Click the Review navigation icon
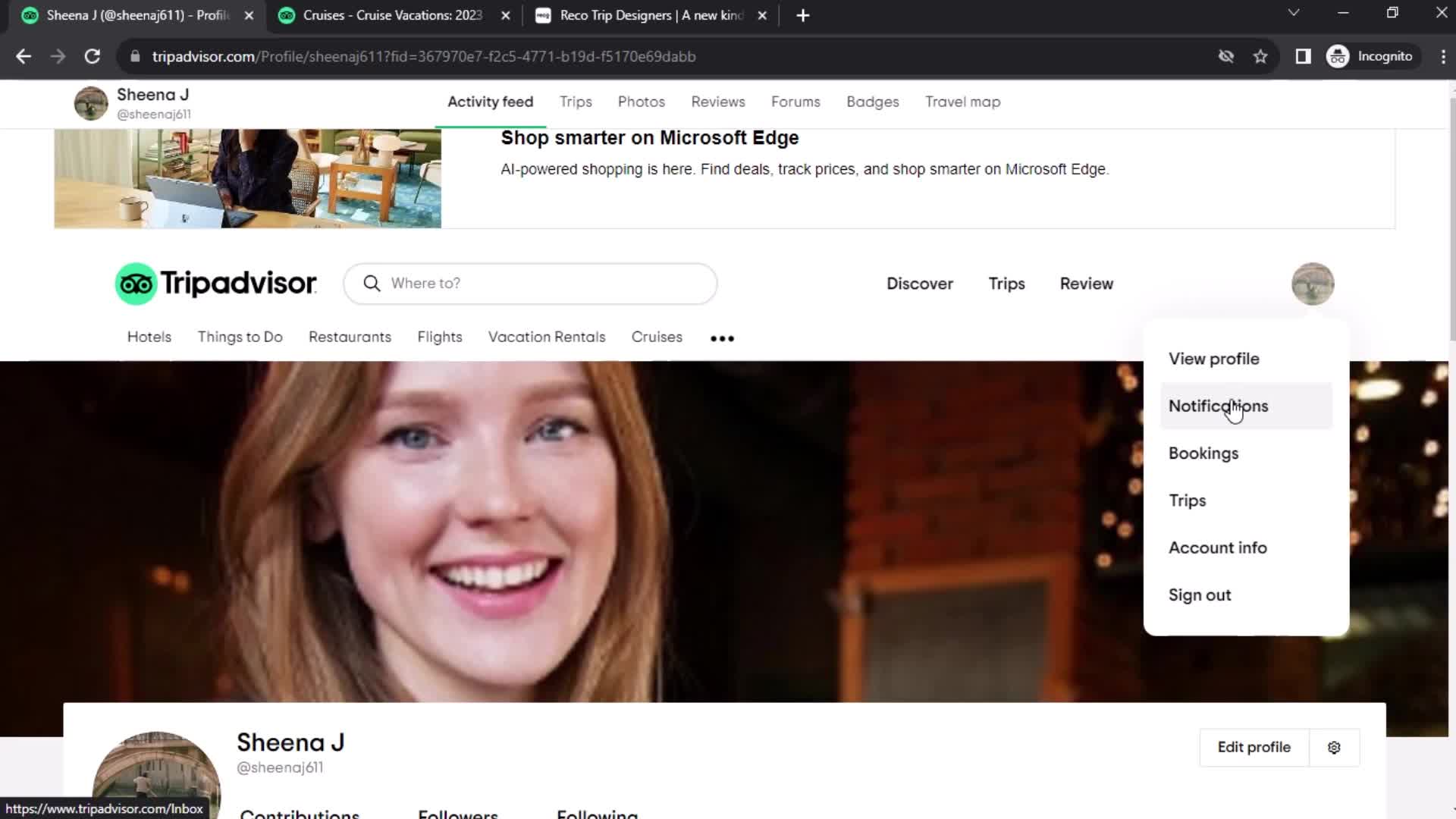Screen dimensions: 1456x819 (1087, 283)
